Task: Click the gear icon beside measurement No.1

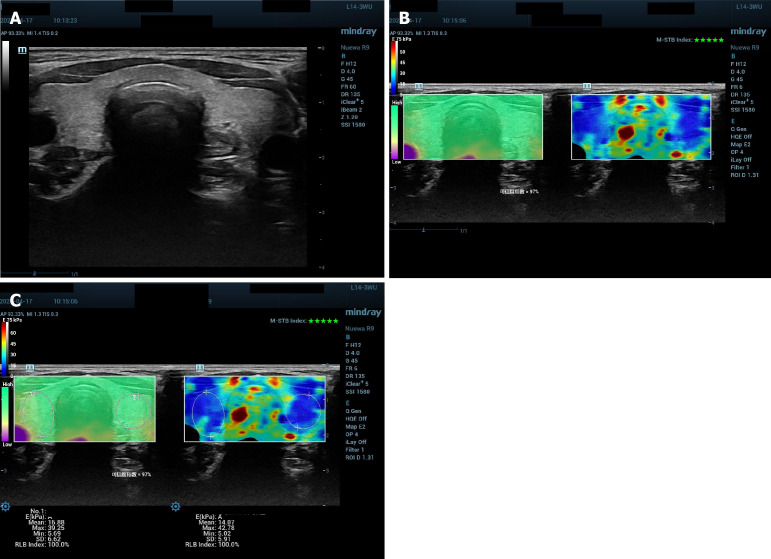Action: point(7,507)
